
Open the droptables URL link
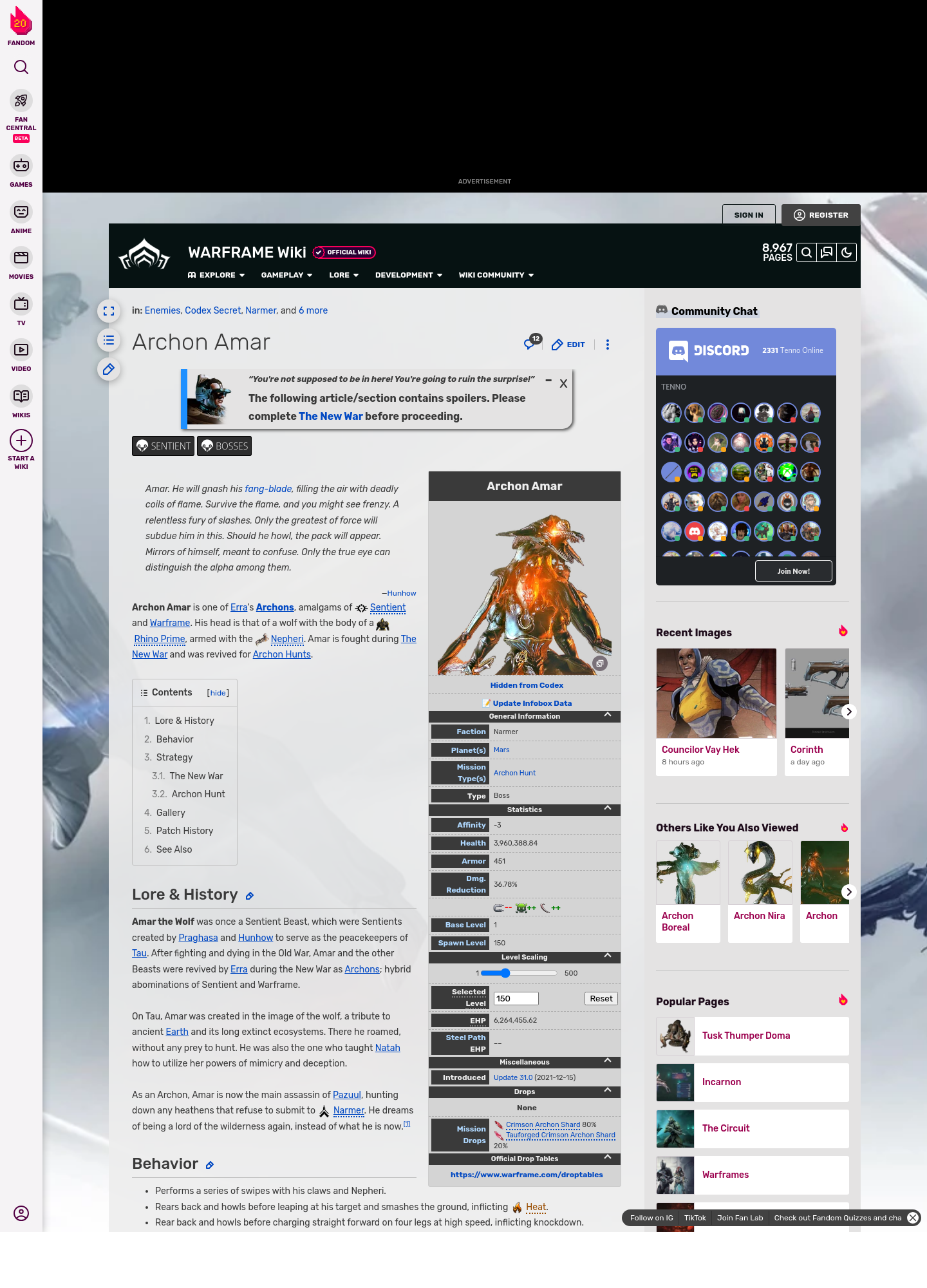527,1175
